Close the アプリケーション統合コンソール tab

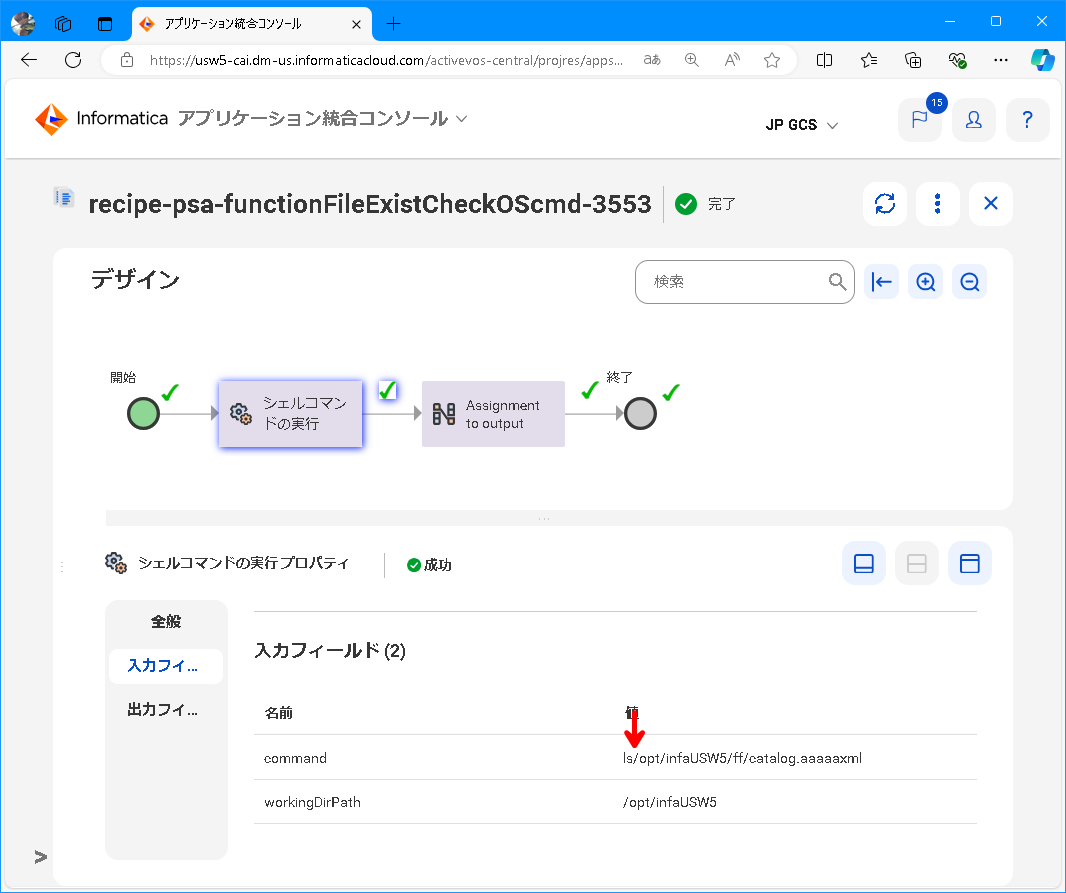pyautogui.click(x=356, y=24)
